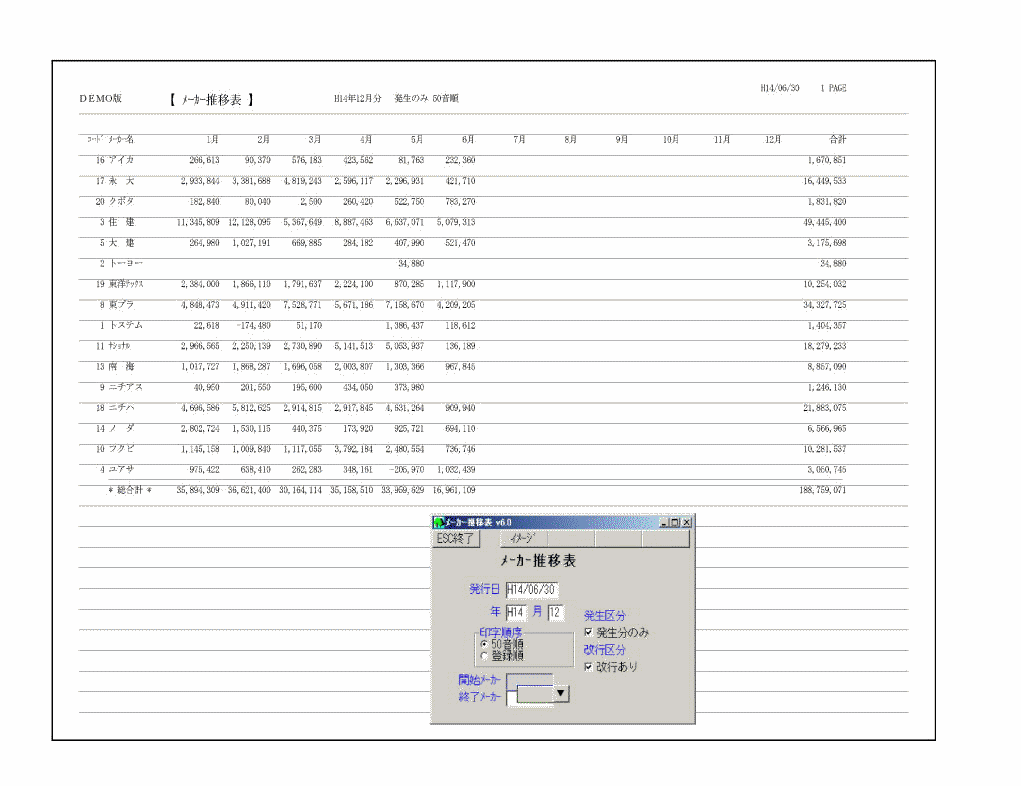Minimize the メーカー推移表 v6.0 dialog

[664, 522]
